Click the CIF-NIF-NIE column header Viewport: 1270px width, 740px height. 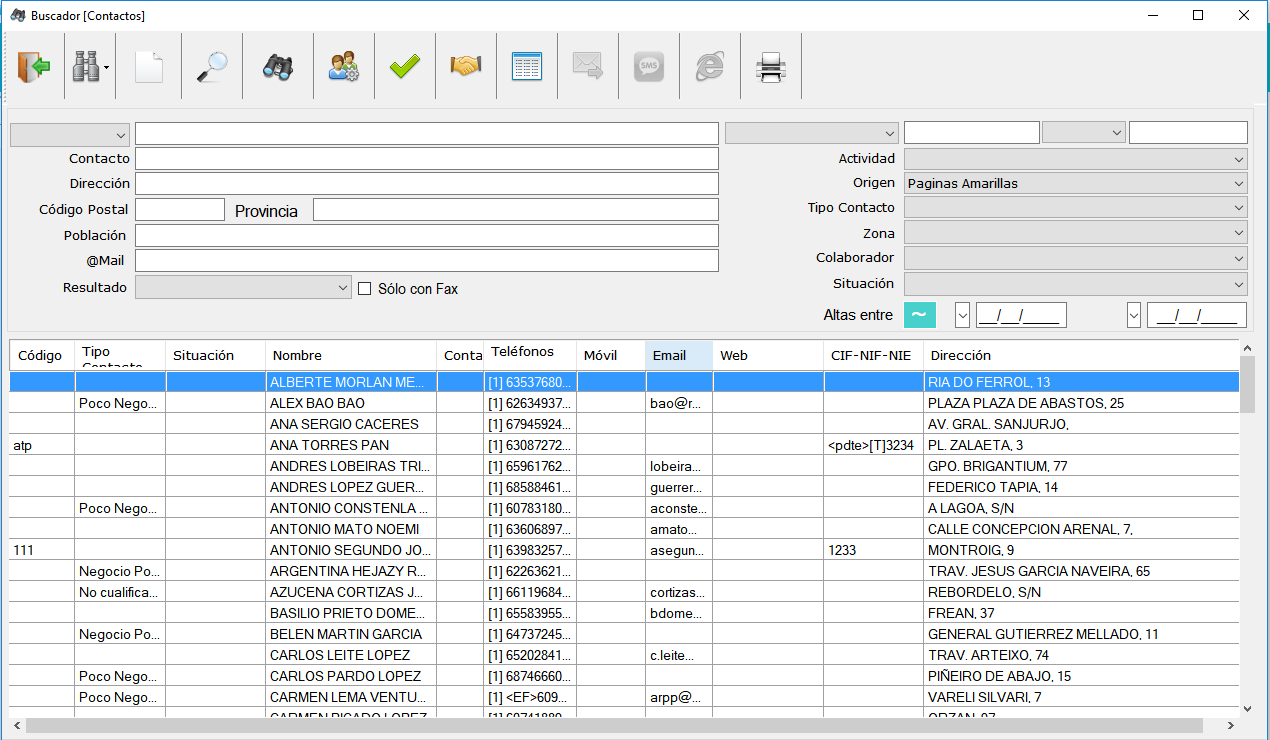(x=874, y=355)
